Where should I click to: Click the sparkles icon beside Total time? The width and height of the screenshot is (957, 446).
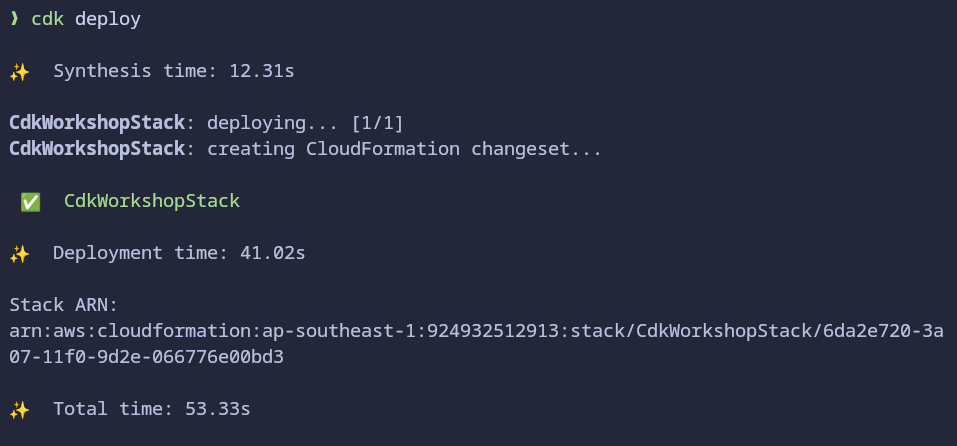pos(20,409)
